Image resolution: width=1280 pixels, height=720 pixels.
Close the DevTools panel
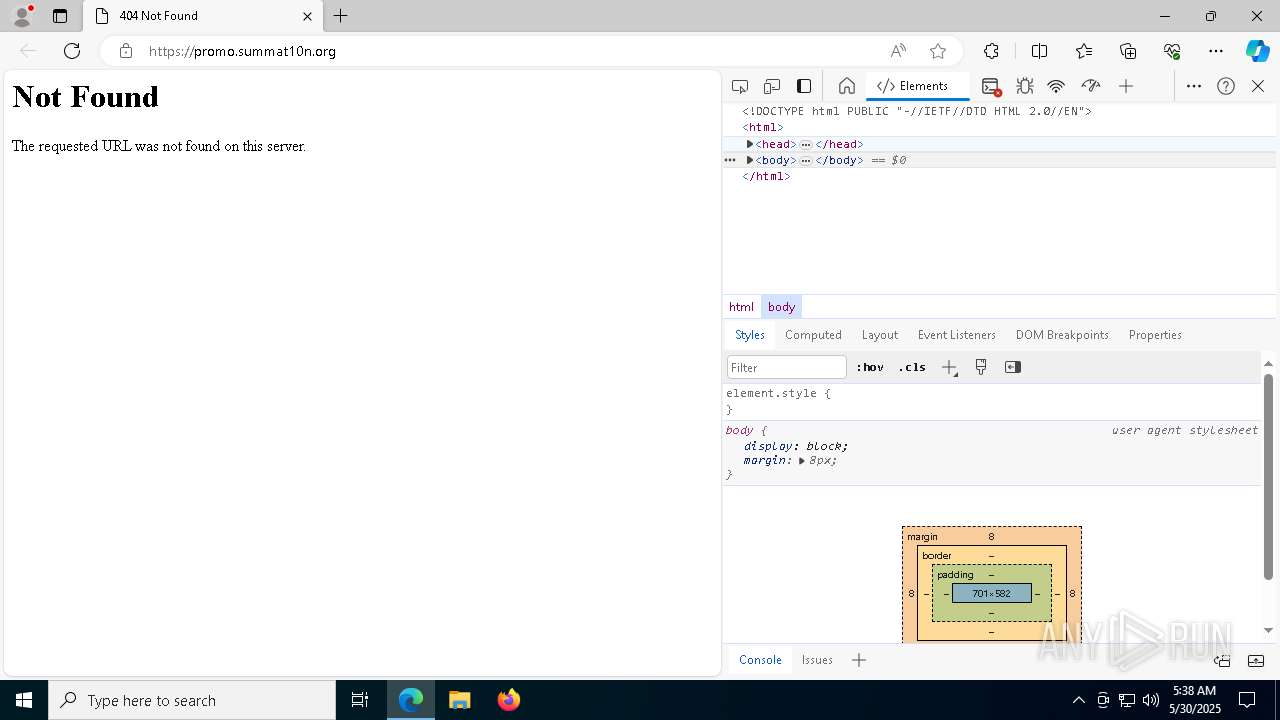[1258, 86]
